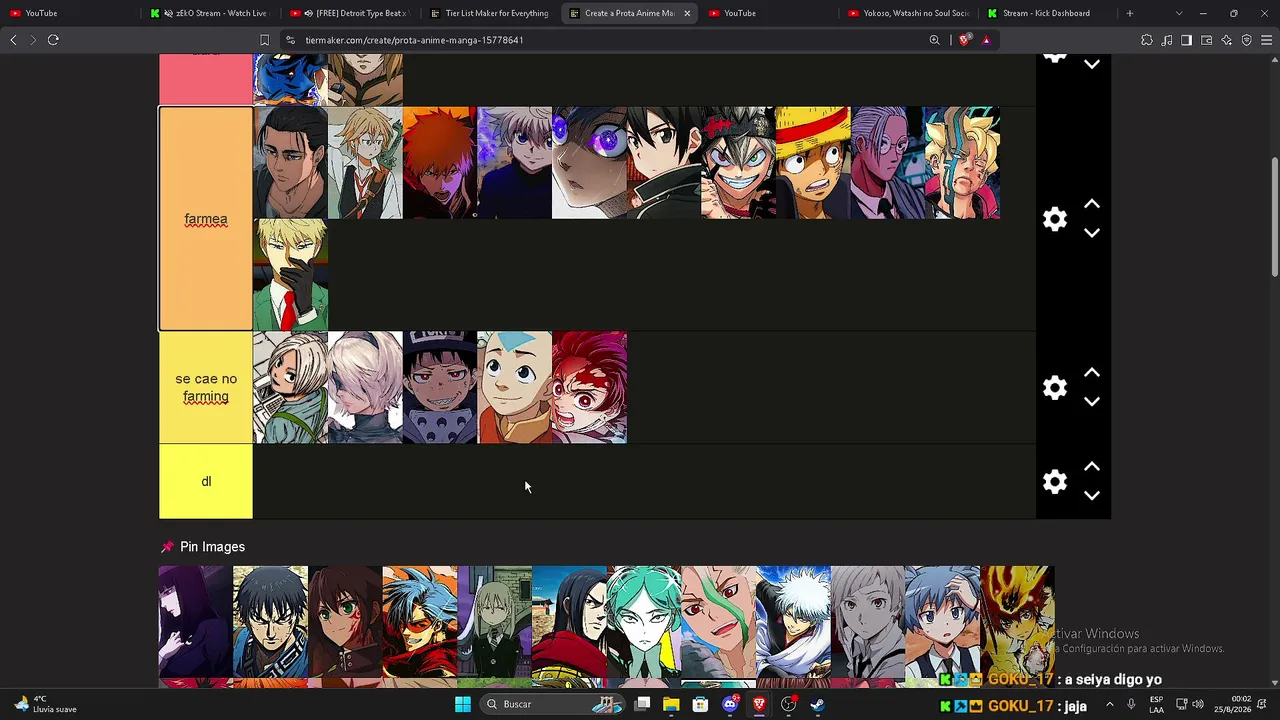Click the taskbar microphone icon
Viewport: 1280px width, 720px height.
[1131, 704]
